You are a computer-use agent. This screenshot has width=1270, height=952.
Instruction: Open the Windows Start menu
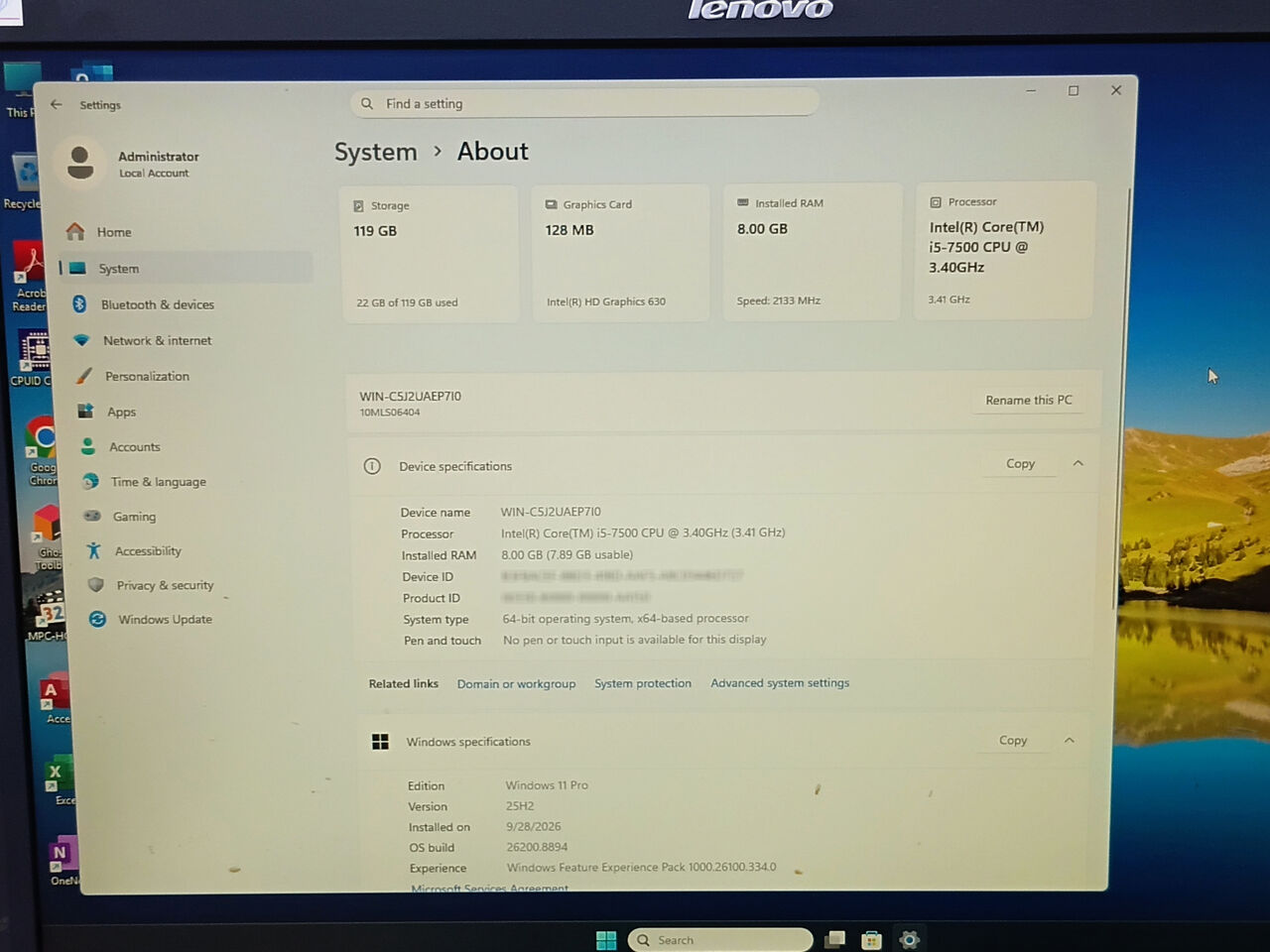(x=606, y=940)
